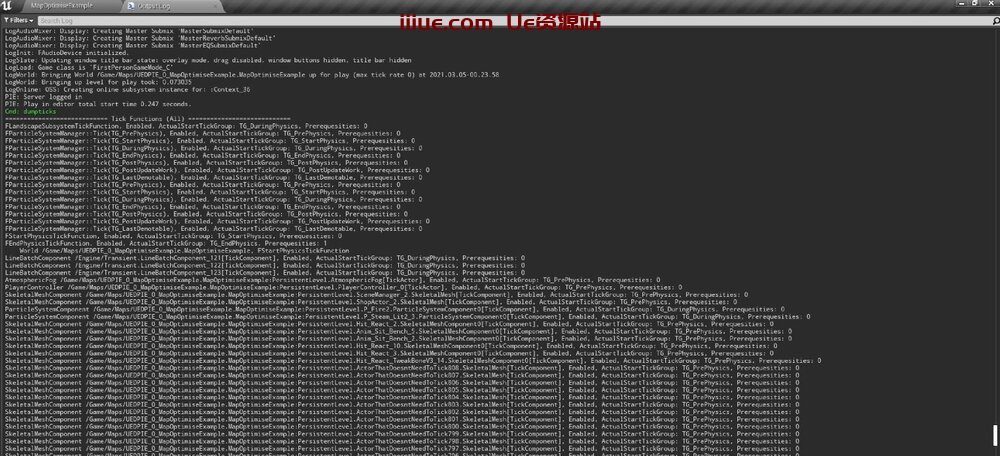Open the Filters dropdown

click(18, 20)
